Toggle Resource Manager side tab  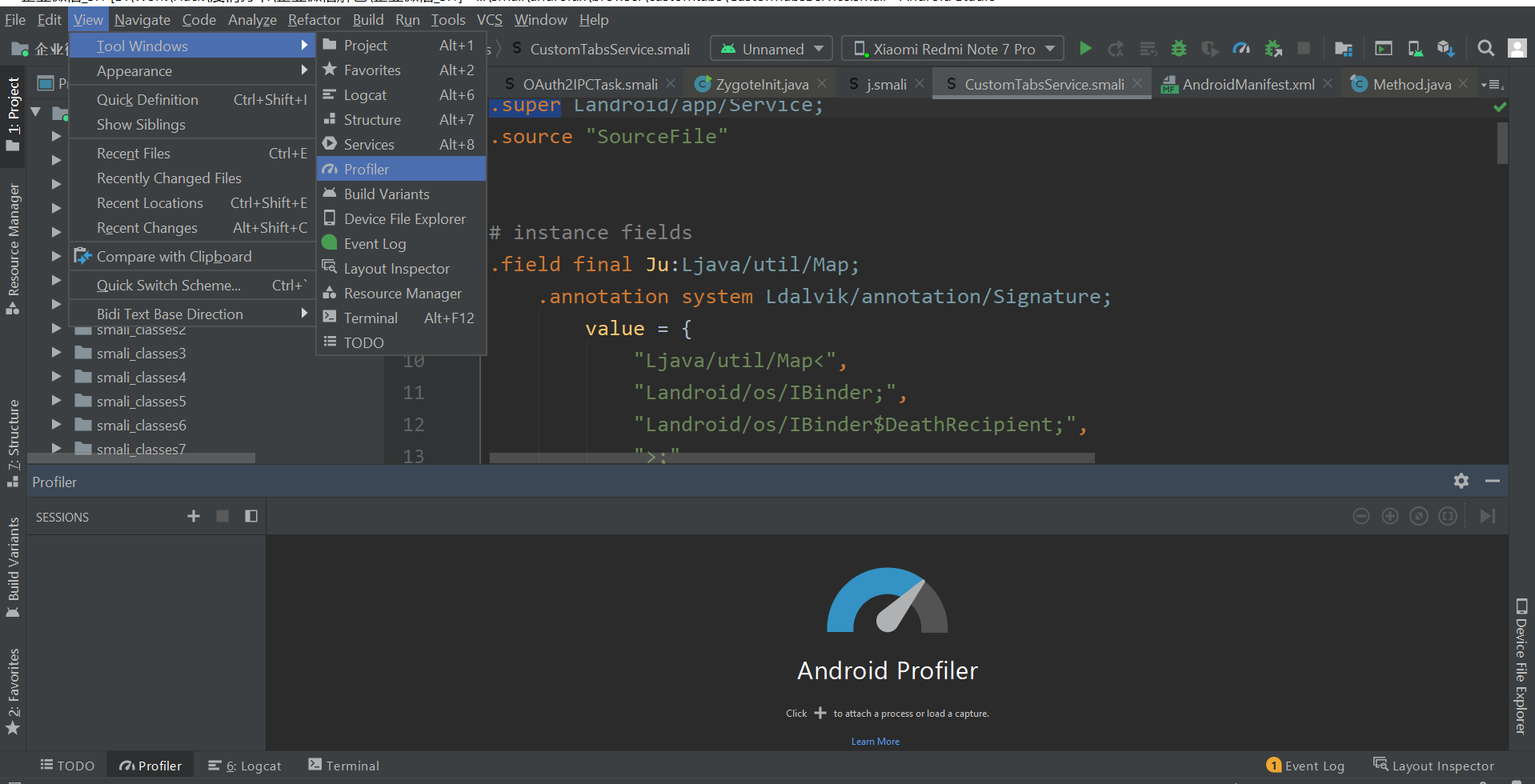point(13,248)
